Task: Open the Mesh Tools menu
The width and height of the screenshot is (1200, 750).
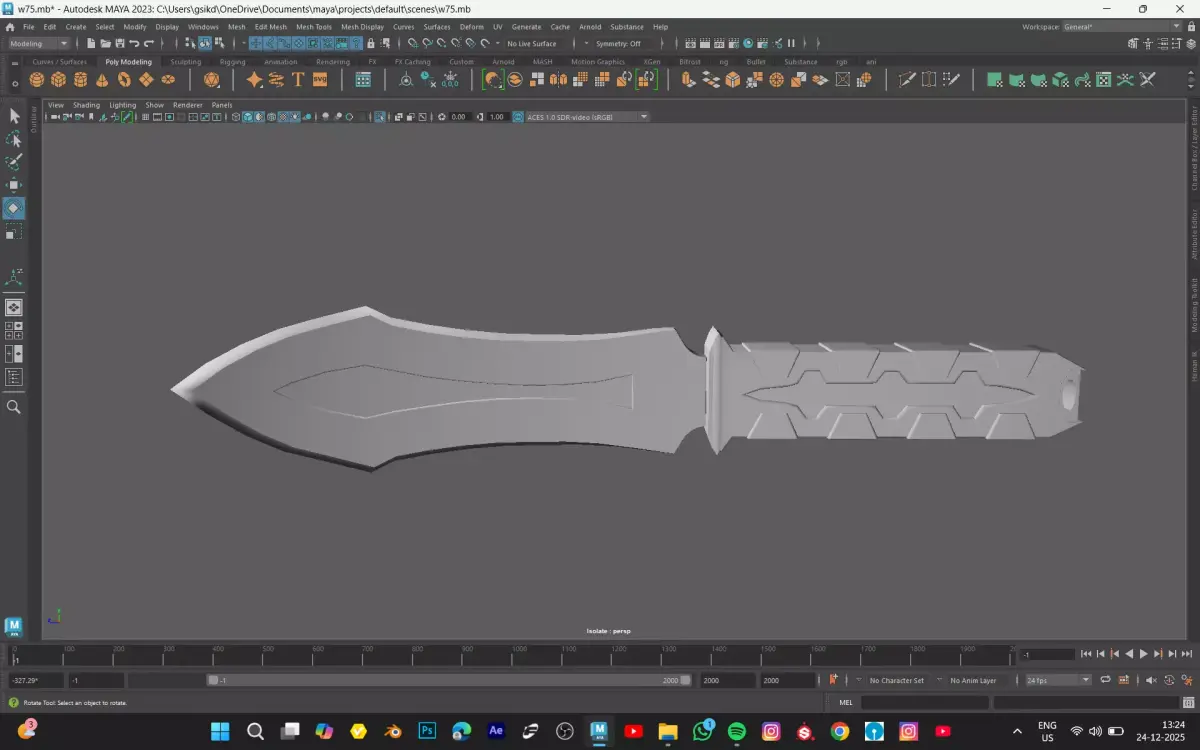Action: (313, 27)
